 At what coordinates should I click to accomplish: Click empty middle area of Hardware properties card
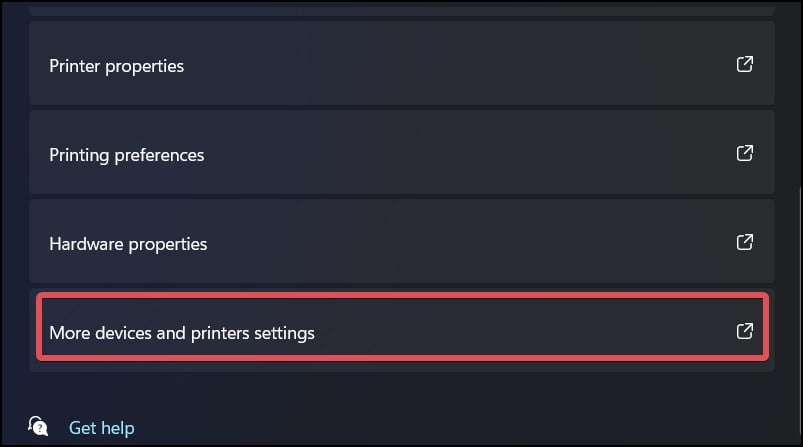tap(461, 242)
